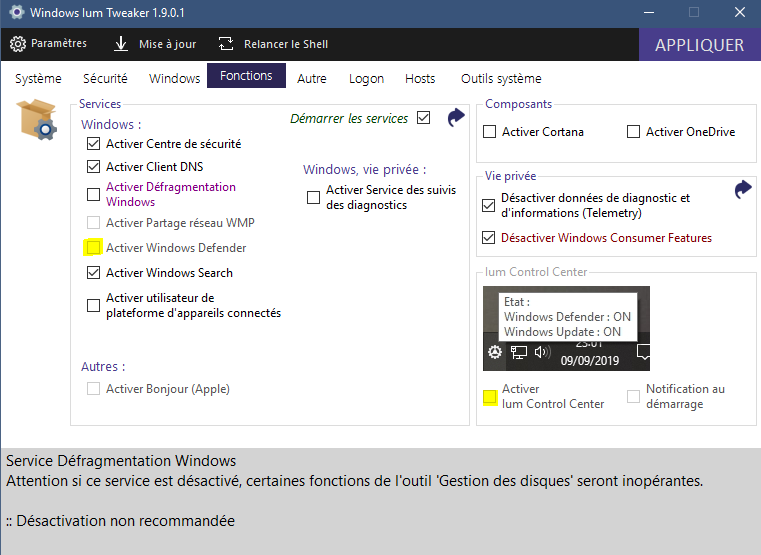Click the blue arrow beside Démarrer les services
The width and height of the screenshot is (761, 555).
[456, 117]
